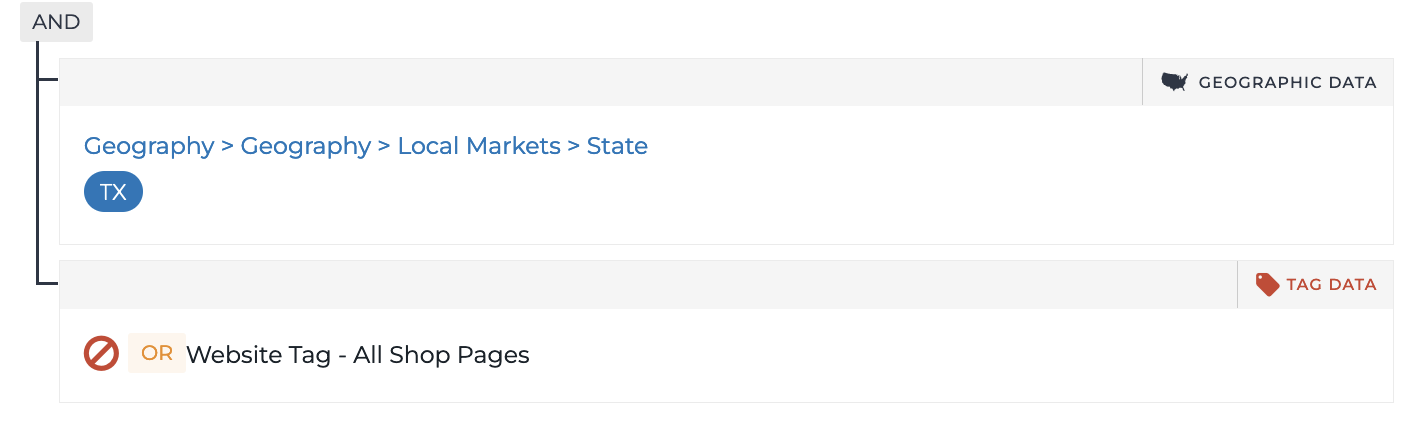Select the TAG DATA label
The height and width of the screenshot is (434, 1422).
click(1331, 285)
